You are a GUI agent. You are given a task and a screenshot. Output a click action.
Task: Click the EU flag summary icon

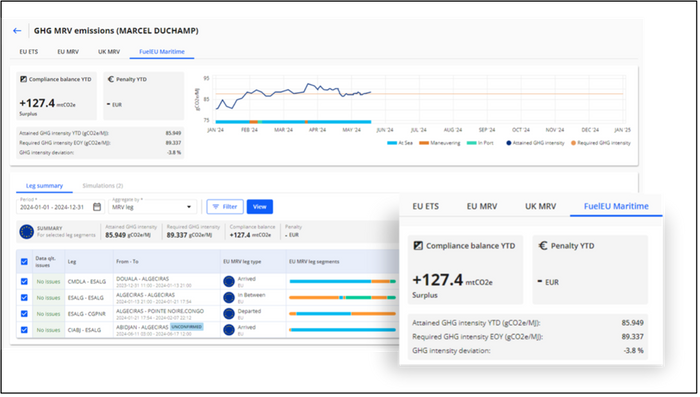tap(26, 231)
